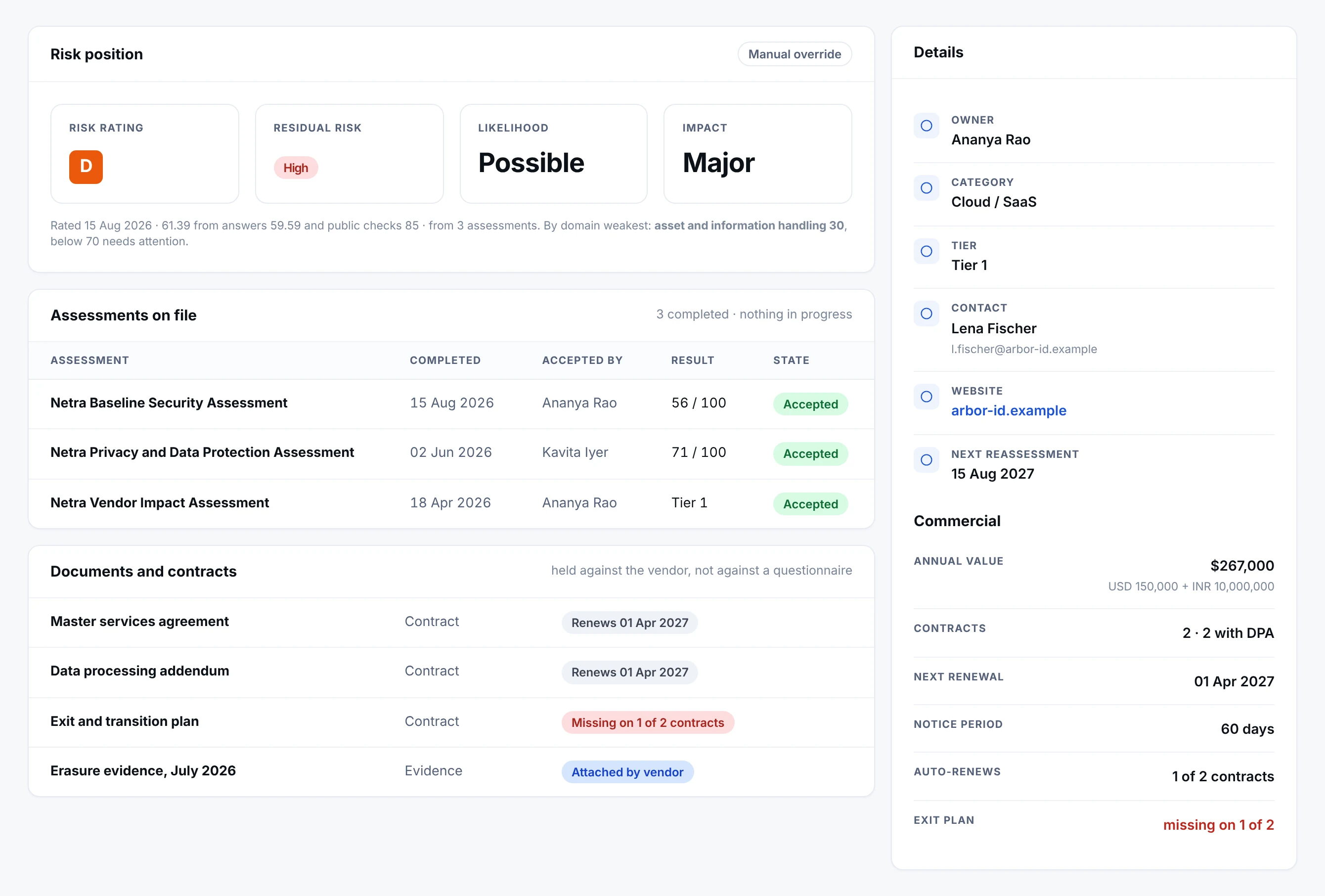The image size is (1325, 896).
Task: Open the arbor-id.example website link
Action: (x=1008, y=410)
